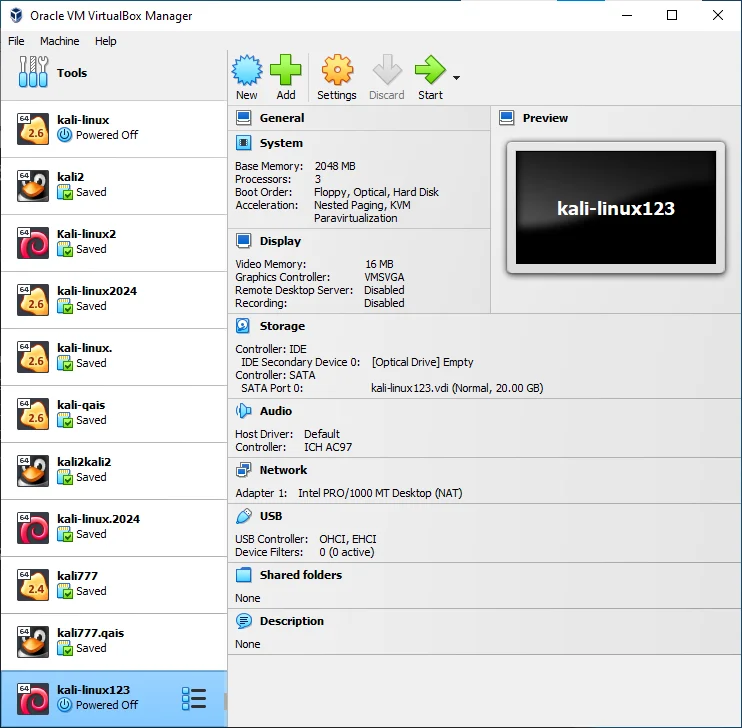Start the VM with the green arrow
Viewport: 742px width, 728px height.
(x=430, y=70)
